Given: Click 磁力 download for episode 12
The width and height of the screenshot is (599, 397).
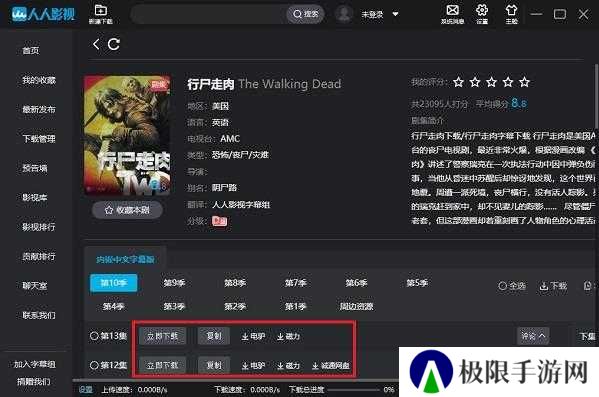Looking at the screenshot, I should coord(288,366).
